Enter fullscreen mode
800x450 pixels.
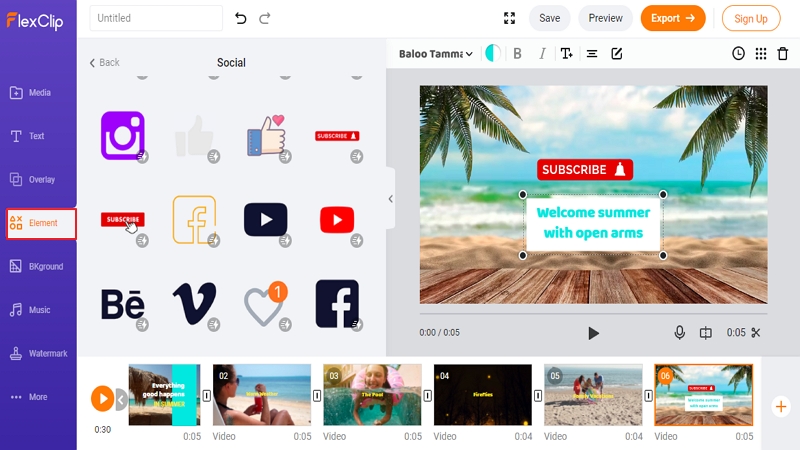[x=509, y=18]
